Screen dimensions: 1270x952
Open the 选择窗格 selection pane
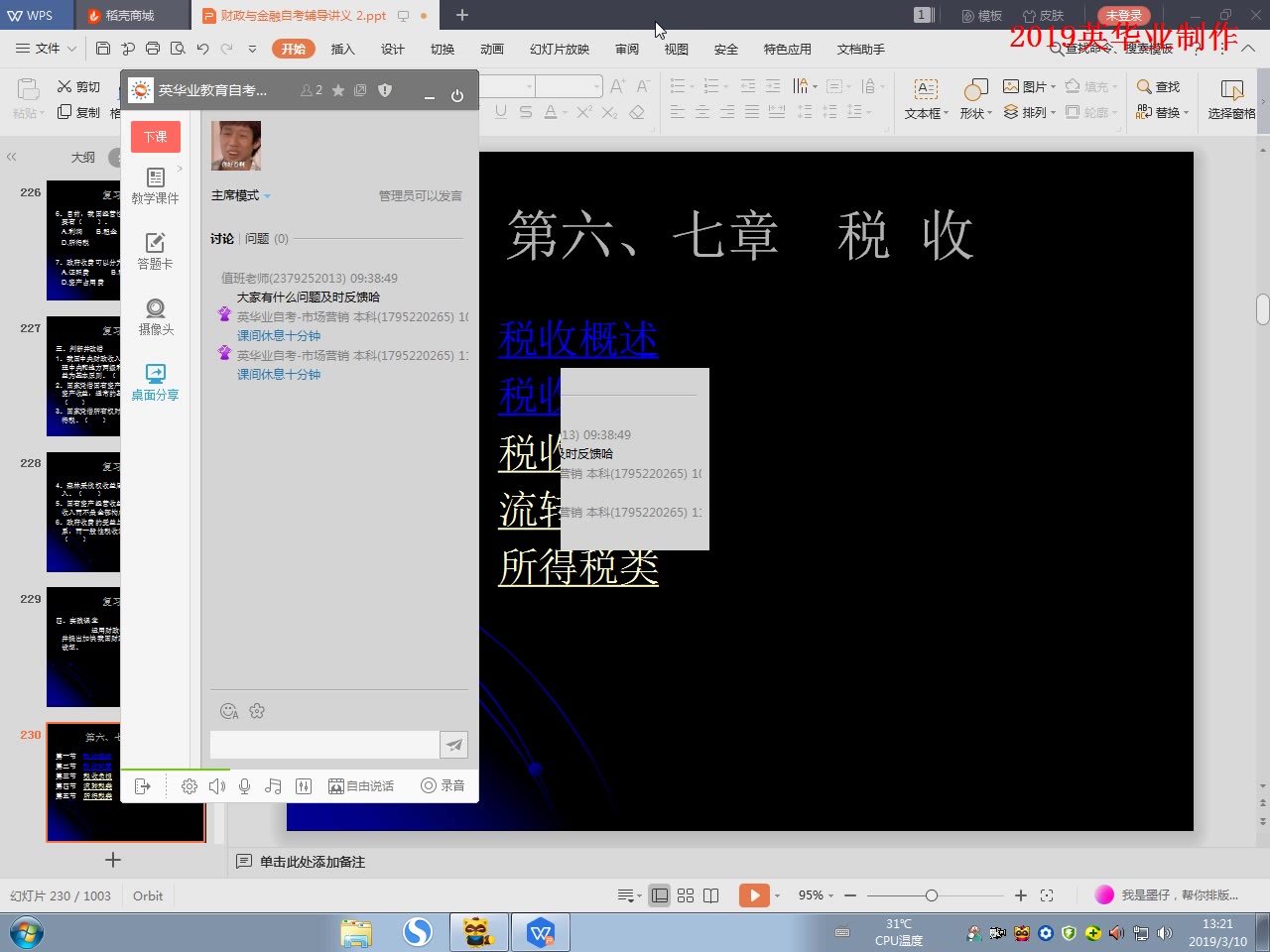pos(1232,99)
